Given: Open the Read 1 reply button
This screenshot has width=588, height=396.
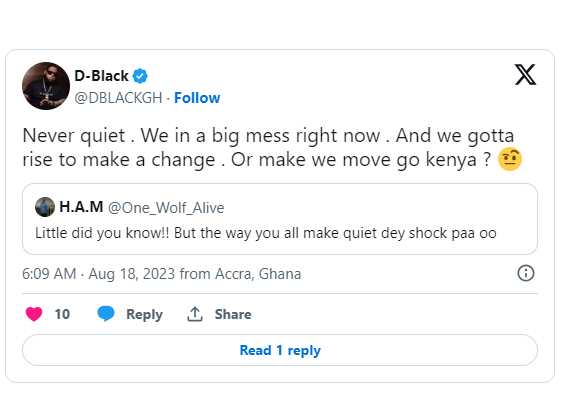Looking at the screenshot, I should (x=280, y=350).
